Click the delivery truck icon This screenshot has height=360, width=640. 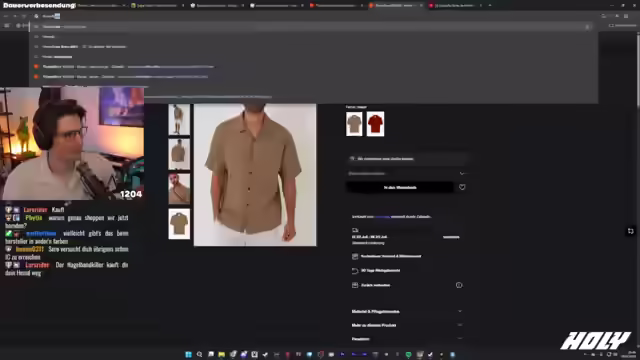355,230
